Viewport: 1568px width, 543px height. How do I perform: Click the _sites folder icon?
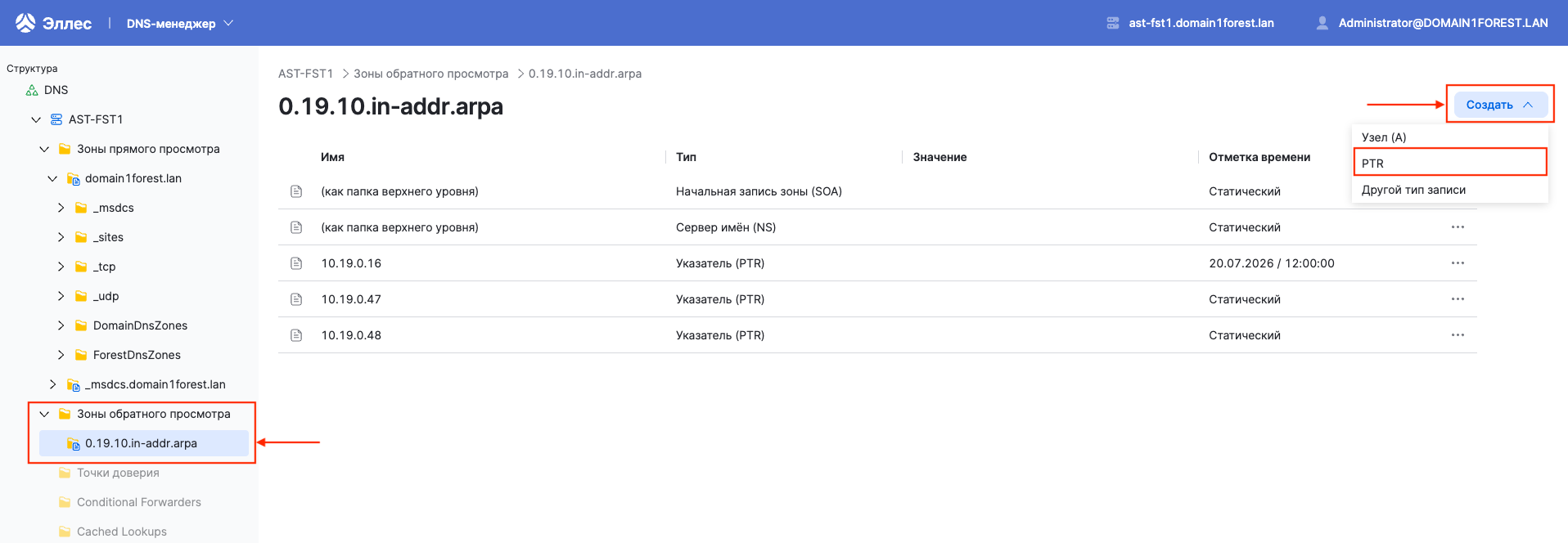click(81, 237)
